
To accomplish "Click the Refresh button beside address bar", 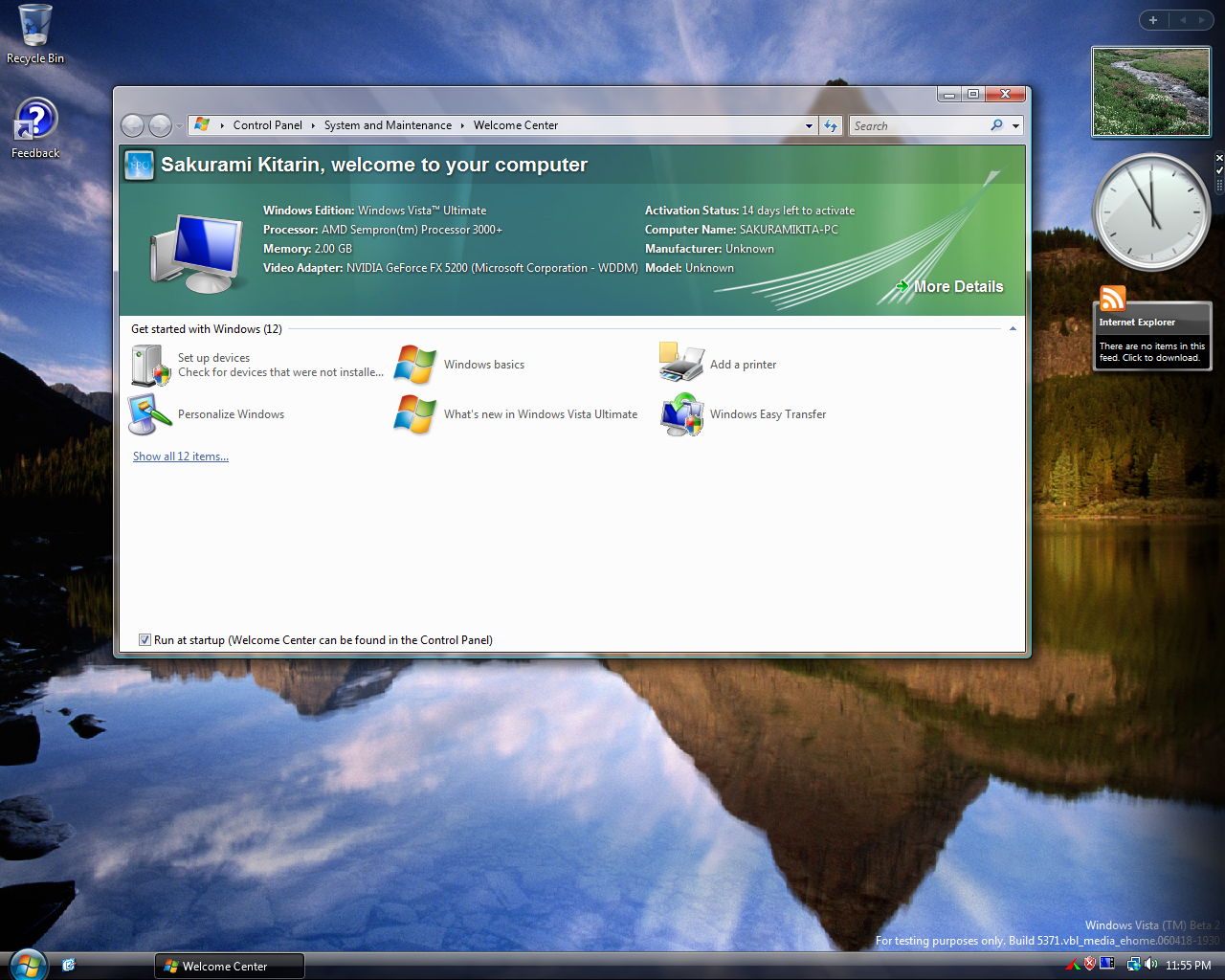I will [x=831, y=125].
